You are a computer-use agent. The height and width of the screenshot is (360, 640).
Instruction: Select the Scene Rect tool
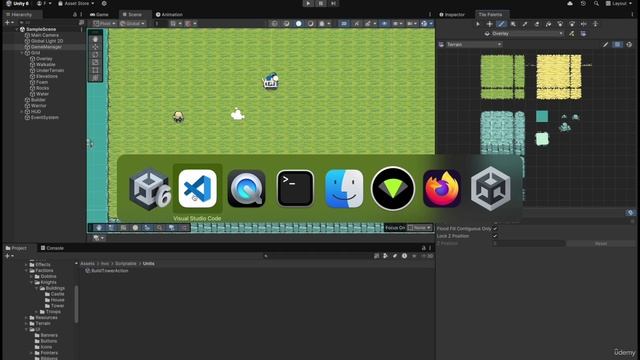tap(95, 70)
